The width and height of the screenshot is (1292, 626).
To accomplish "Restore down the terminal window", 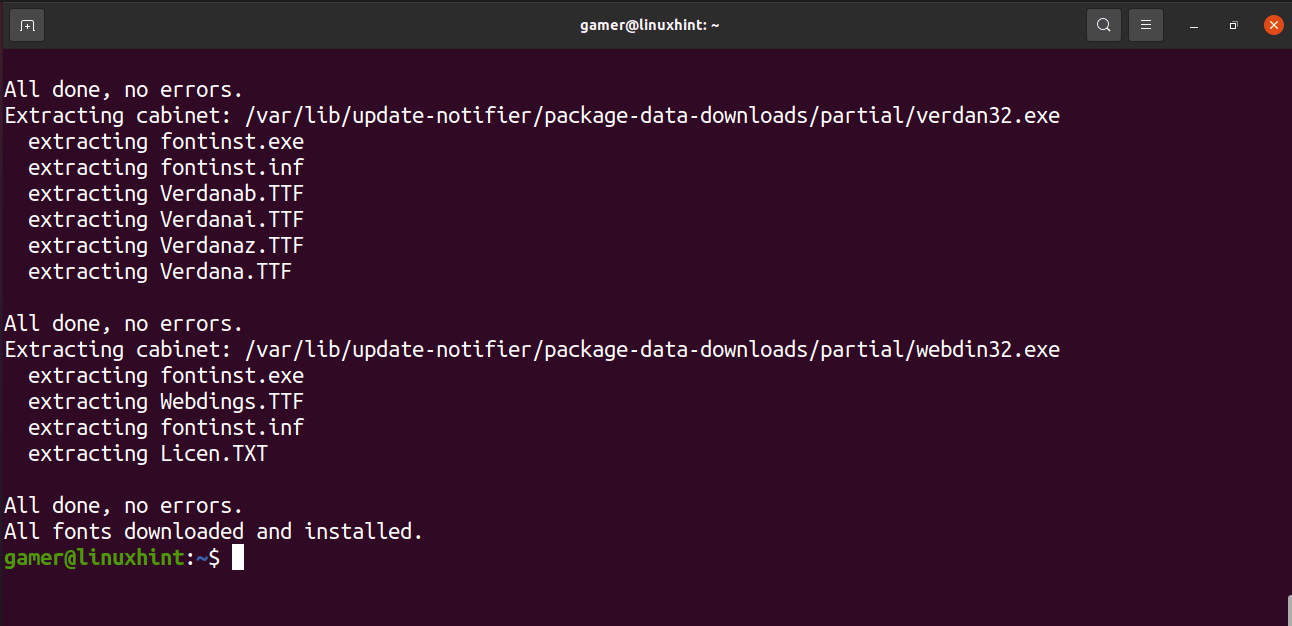I will pos(1234,25).
